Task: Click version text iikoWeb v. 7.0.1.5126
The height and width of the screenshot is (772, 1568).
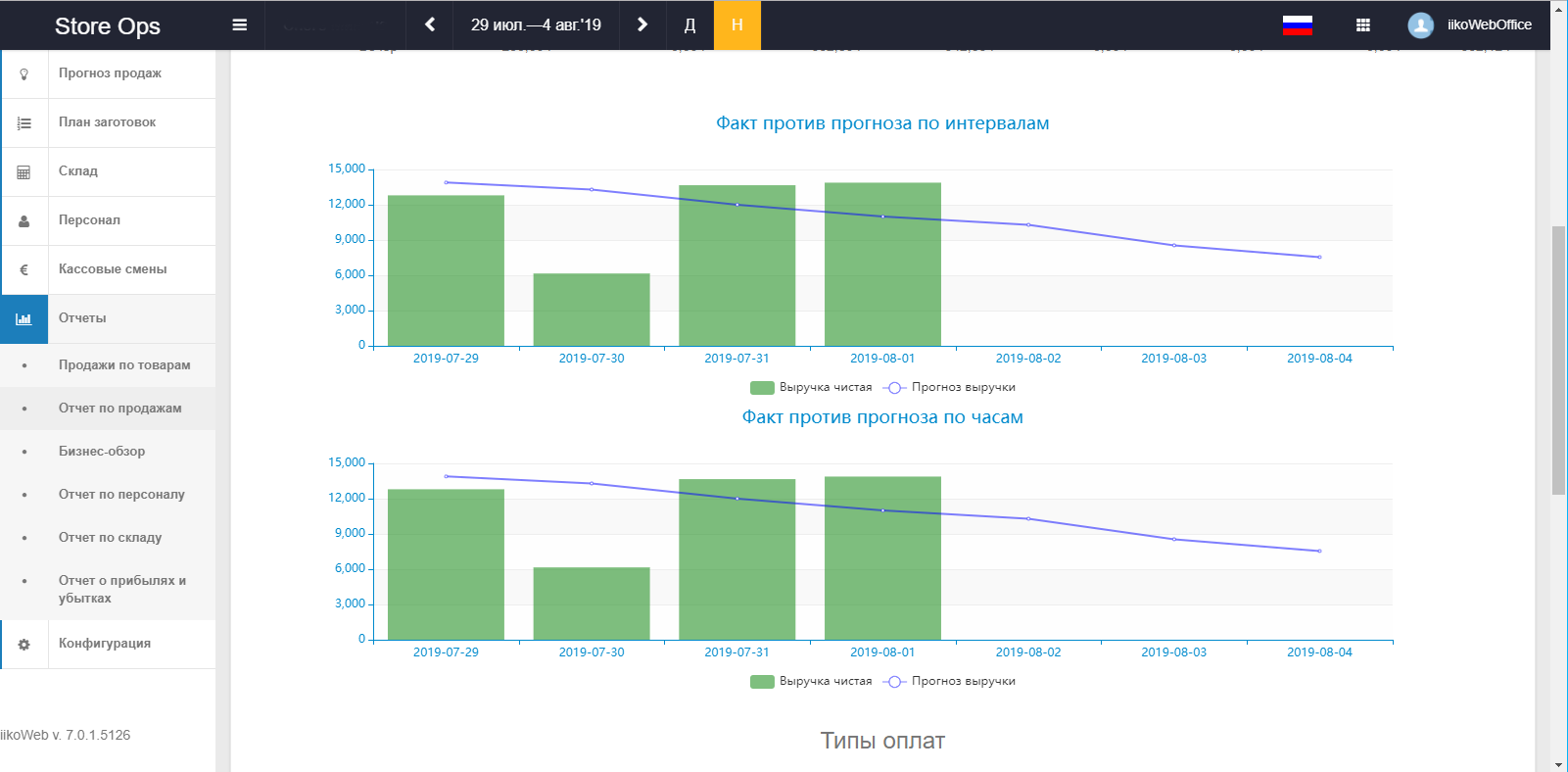Action: coord(66,736)
